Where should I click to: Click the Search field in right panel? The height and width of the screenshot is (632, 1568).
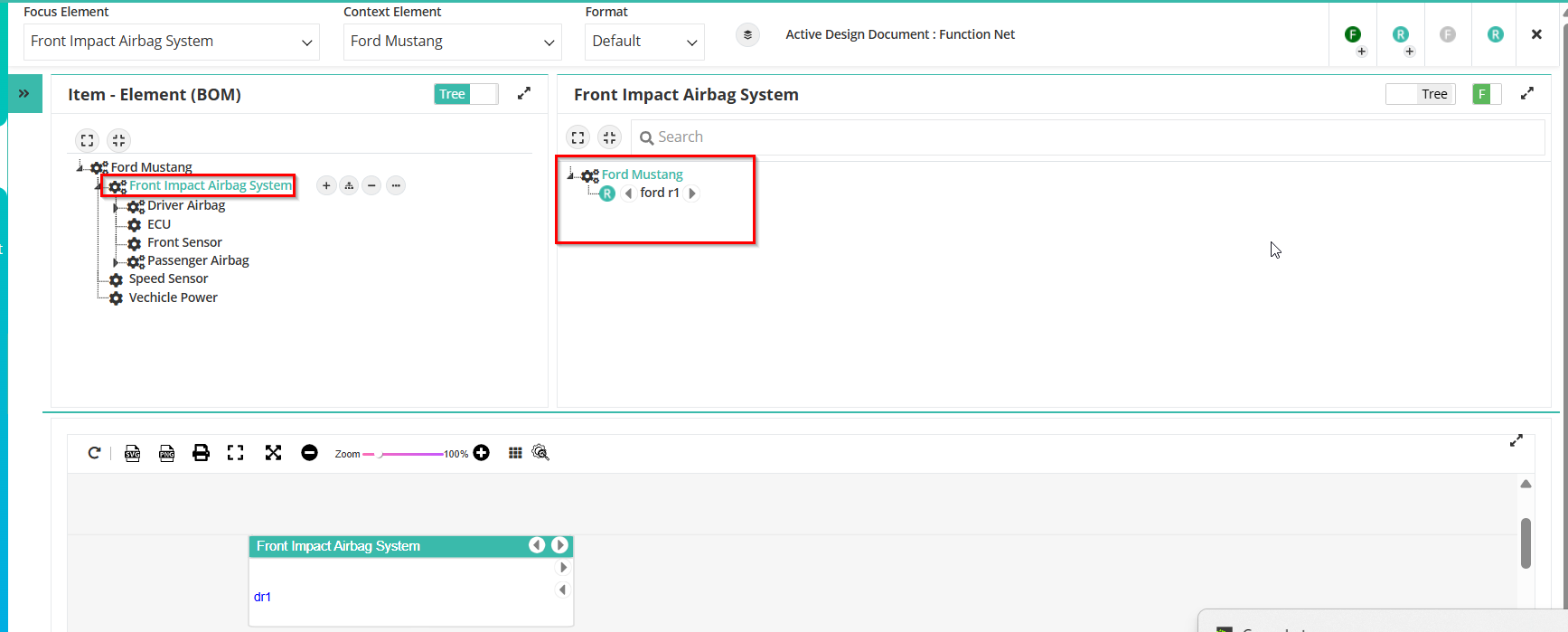click(x=1088, y=137)
